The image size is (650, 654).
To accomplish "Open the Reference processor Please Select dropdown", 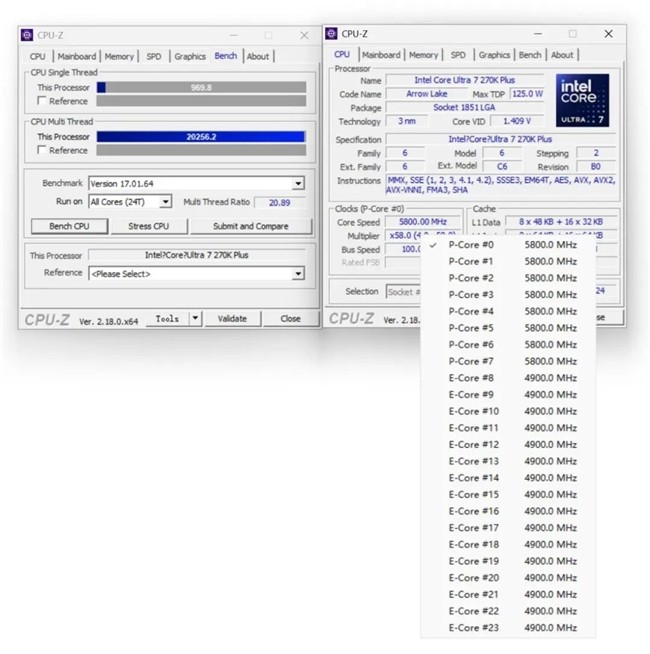I will tap(298, 273).
